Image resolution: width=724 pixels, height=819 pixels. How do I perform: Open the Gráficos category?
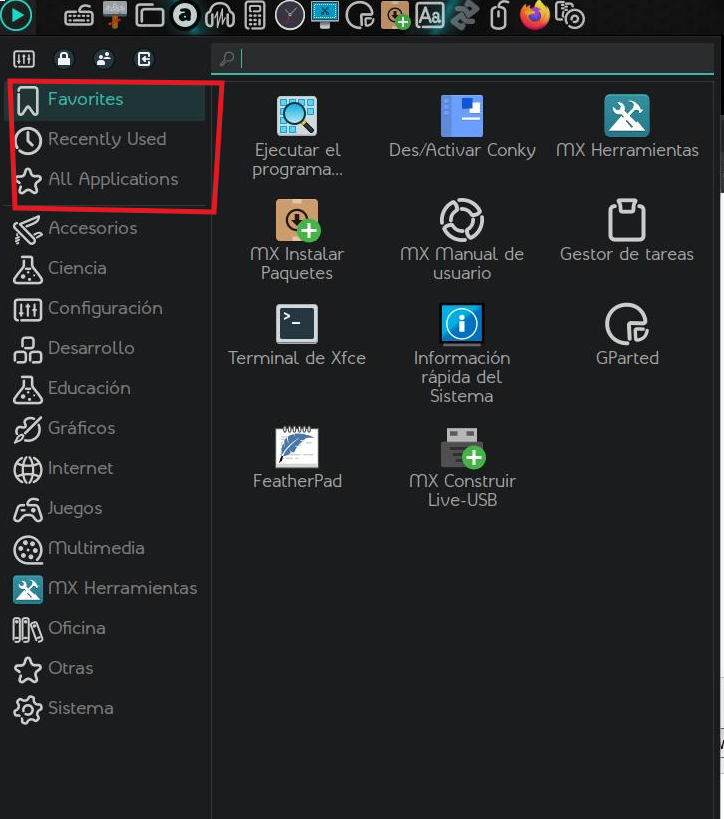coord(105,428)
